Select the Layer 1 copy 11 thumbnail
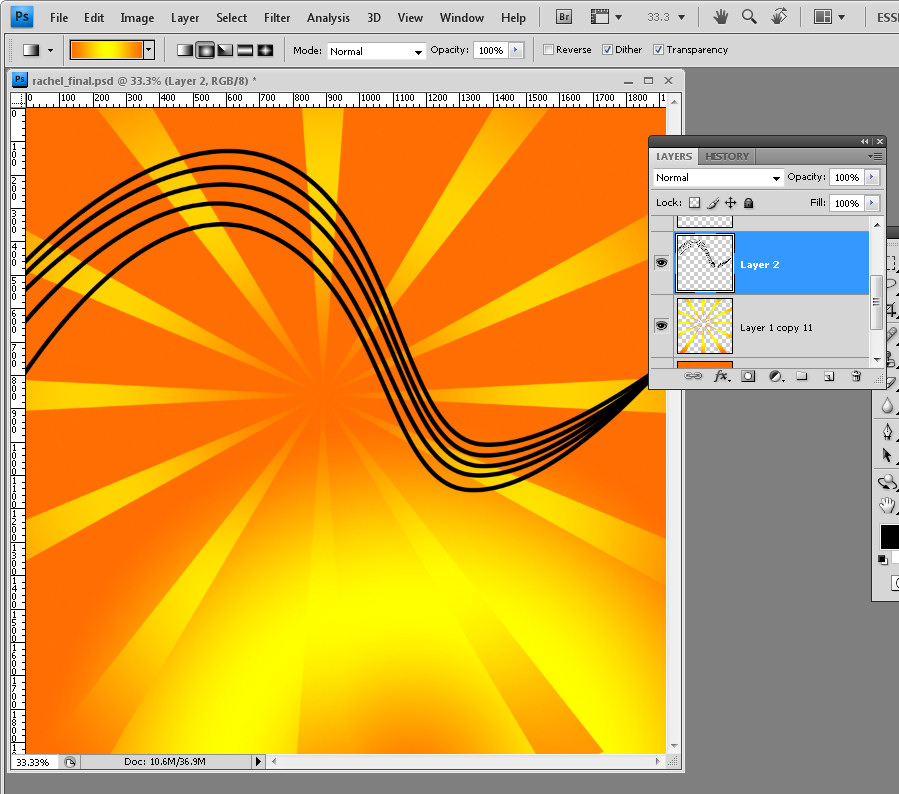Image resolution: width=899 pixels, height=794 pixels. pyautogui.click(x=705, y=326)
